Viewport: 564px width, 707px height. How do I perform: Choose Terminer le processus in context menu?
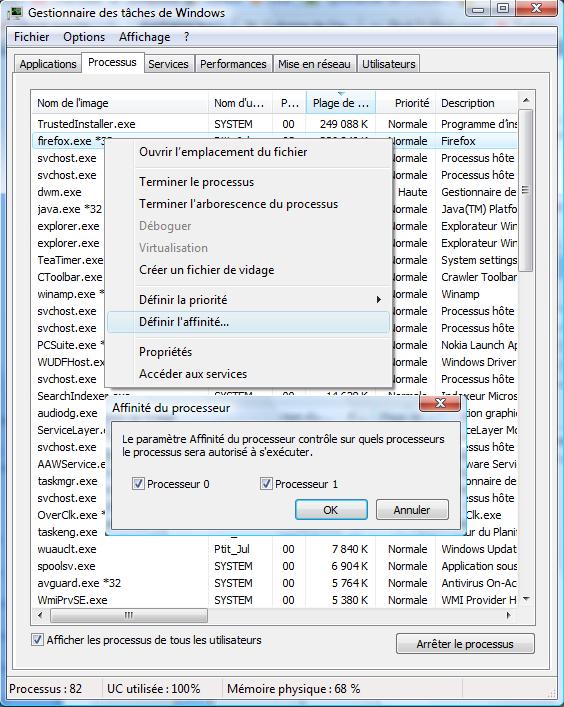pos(248,182)
